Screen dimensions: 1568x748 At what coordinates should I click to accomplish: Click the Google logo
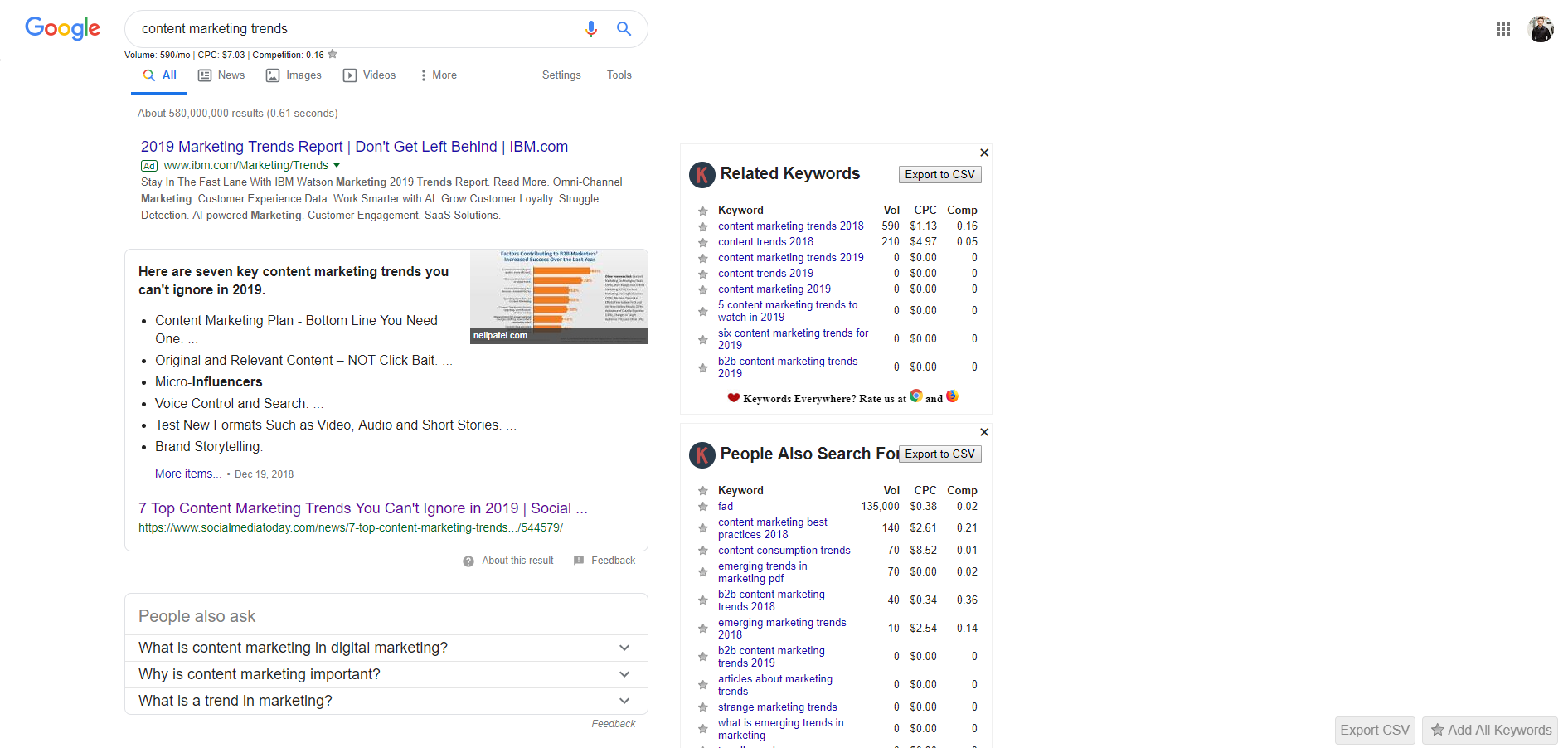coord(63,28)
